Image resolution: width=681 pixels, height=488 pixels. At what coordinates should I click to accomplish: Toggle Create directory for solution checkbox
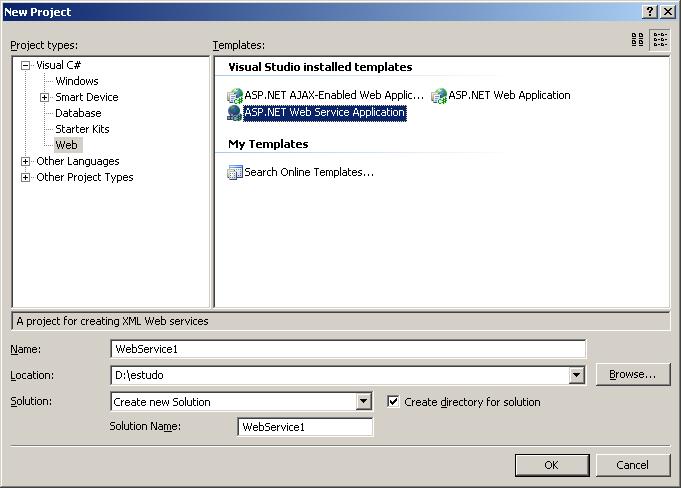tap(393, 402)
